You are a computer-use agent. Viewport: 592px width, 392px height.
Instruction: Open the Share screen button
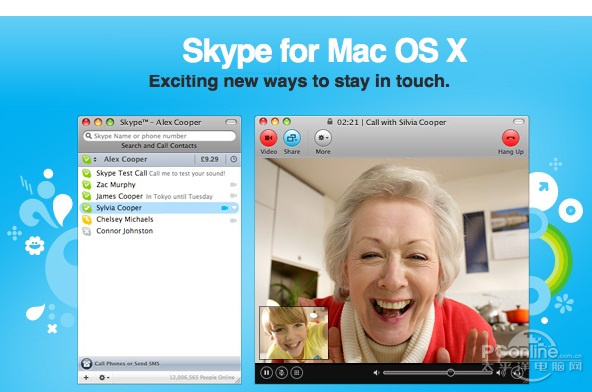tap(292, 138)
